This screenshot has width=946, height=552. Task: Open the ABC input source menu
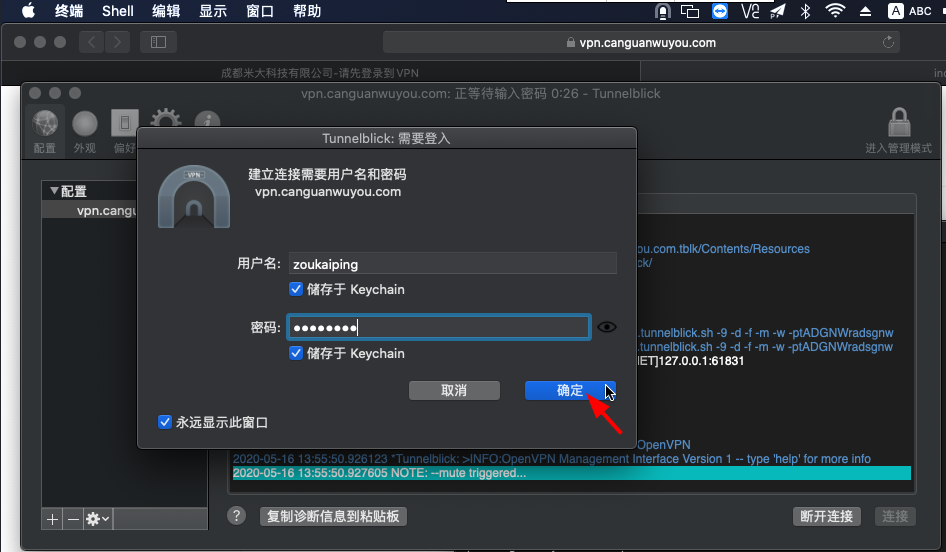point(910,11)
